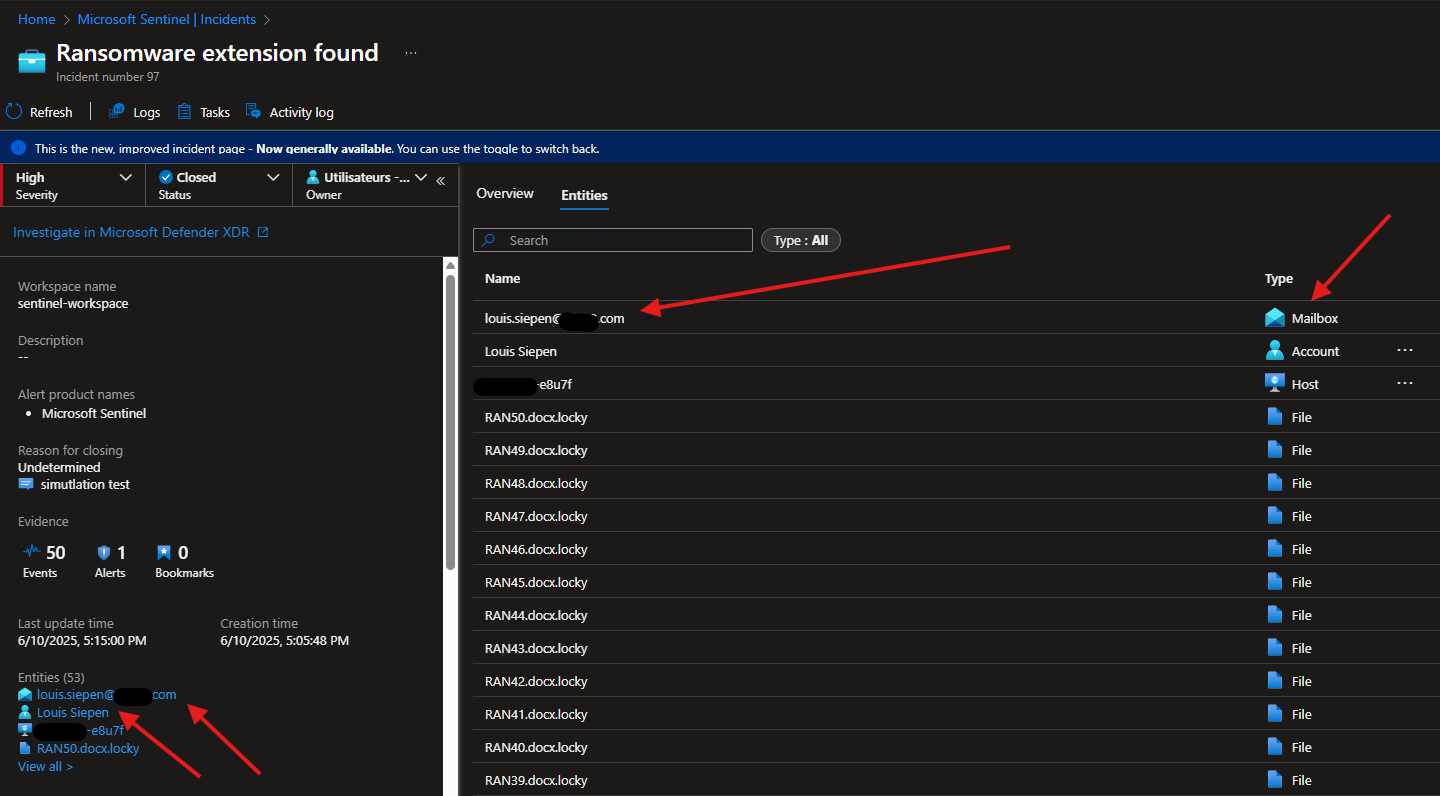Click the Host type icon

(x=1275, y=384)
